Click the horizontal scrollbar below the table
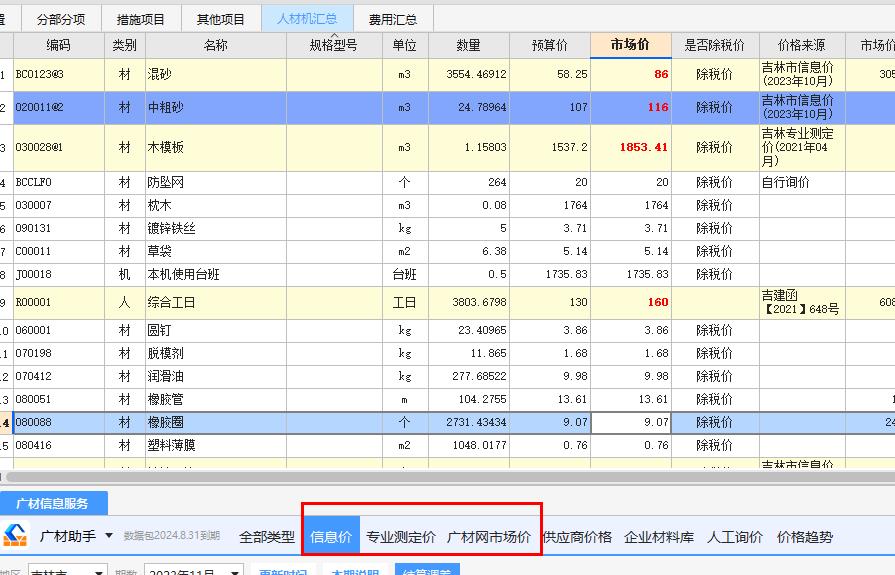 tap(448, 476)
